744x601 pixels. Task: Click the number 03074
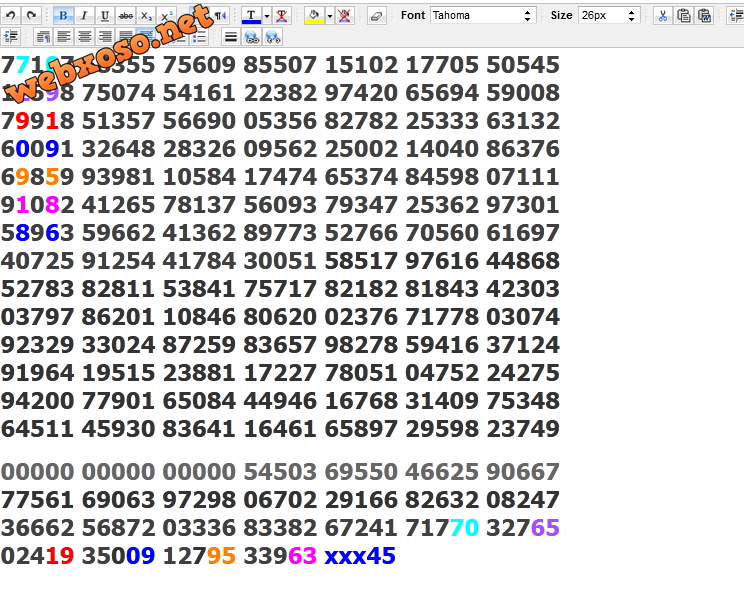(523, 317)
